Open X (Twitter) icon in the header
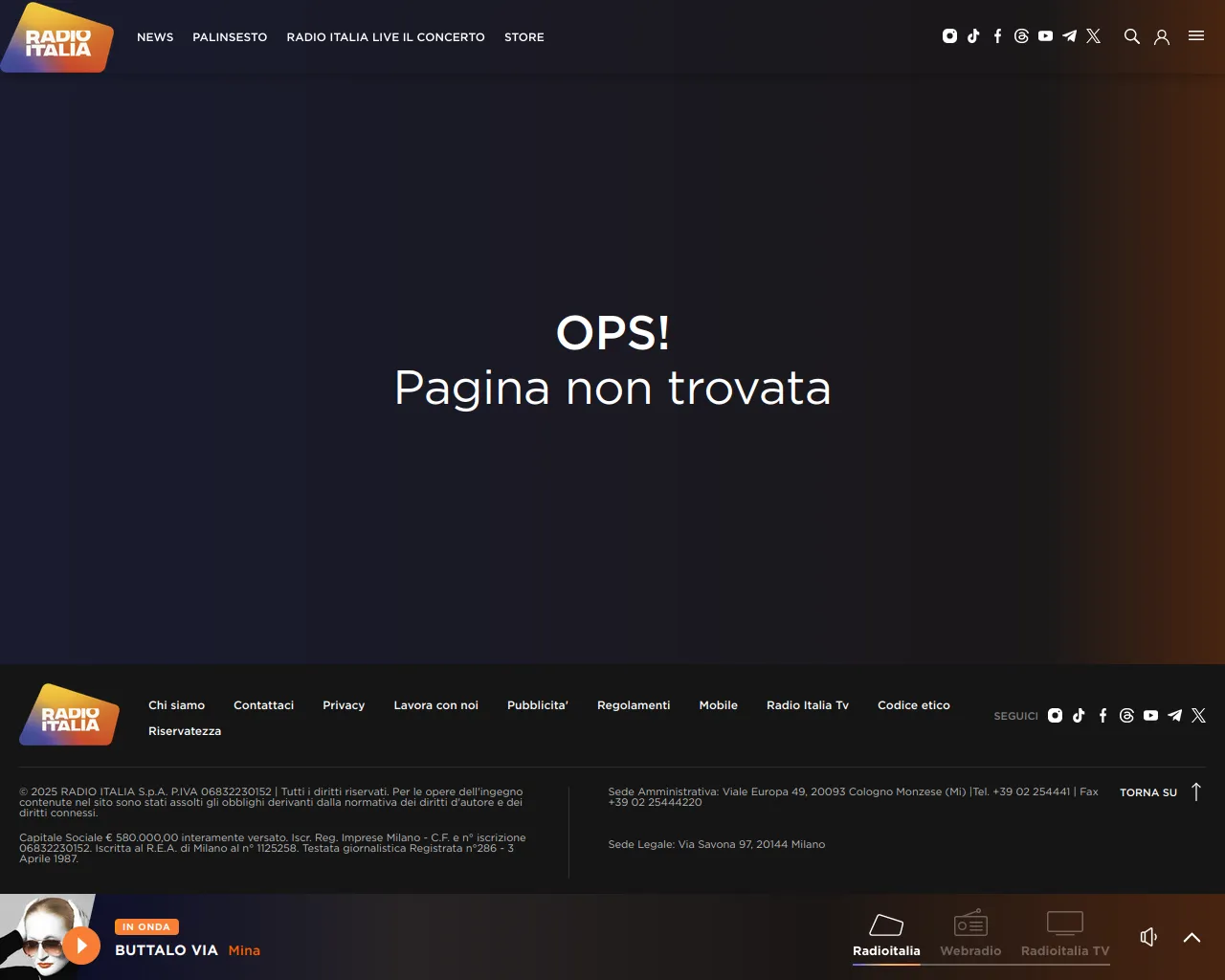Screen dimensions: 1225x980 point(1093,36)
